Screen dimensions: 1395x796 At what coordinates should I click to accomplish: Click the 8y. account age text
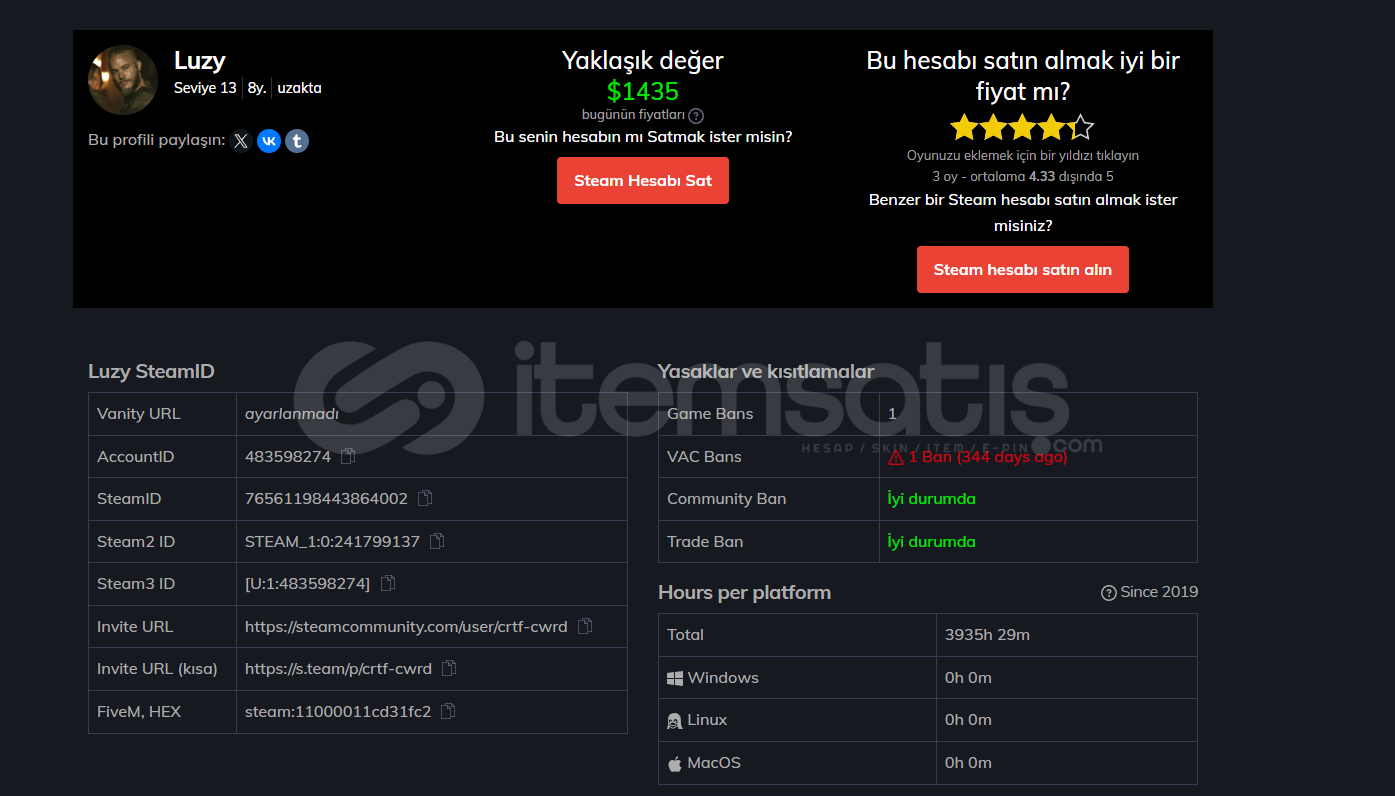pos(257,88)
